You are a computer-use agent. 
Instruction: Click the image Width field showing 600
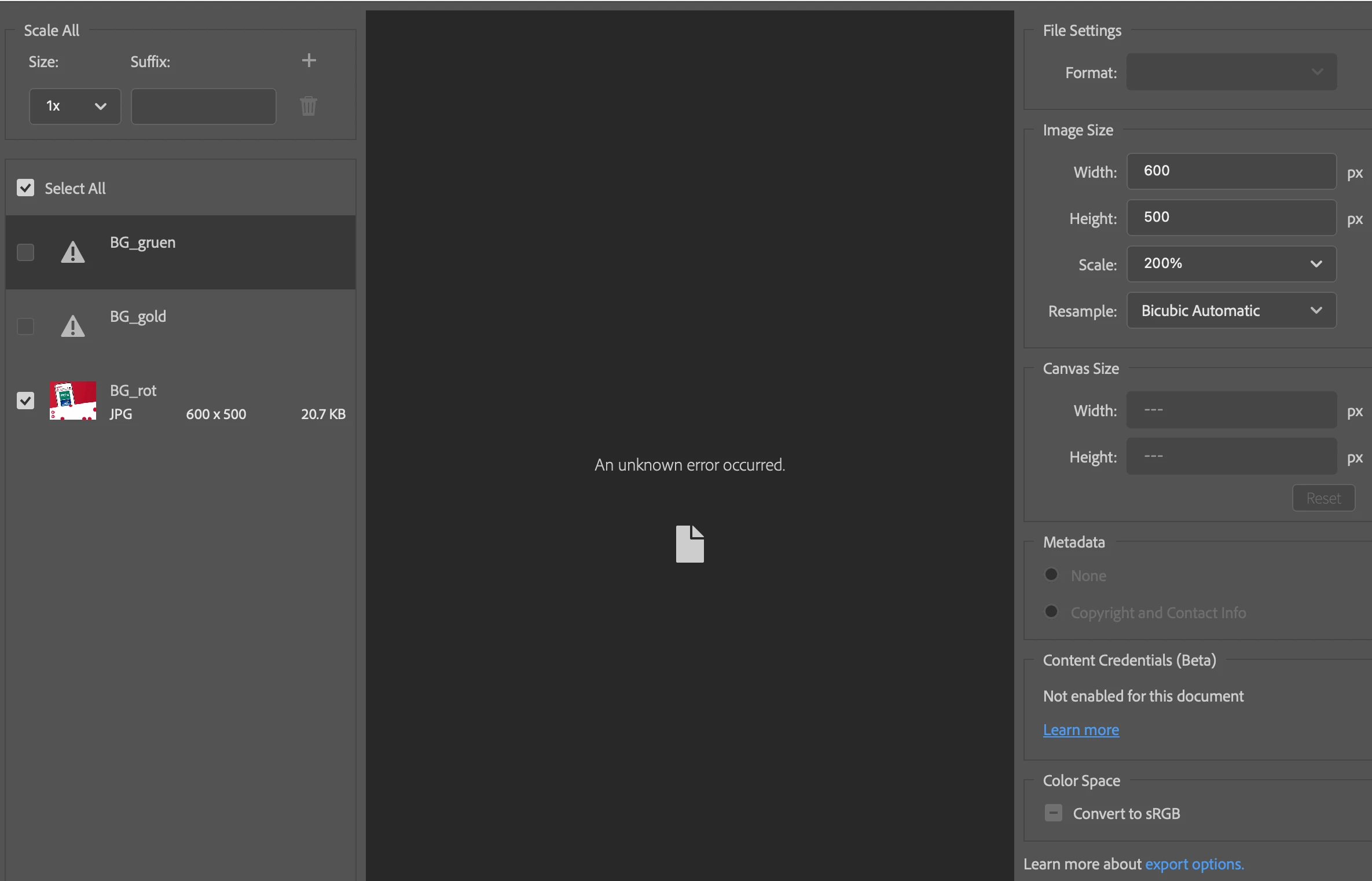1231,171
